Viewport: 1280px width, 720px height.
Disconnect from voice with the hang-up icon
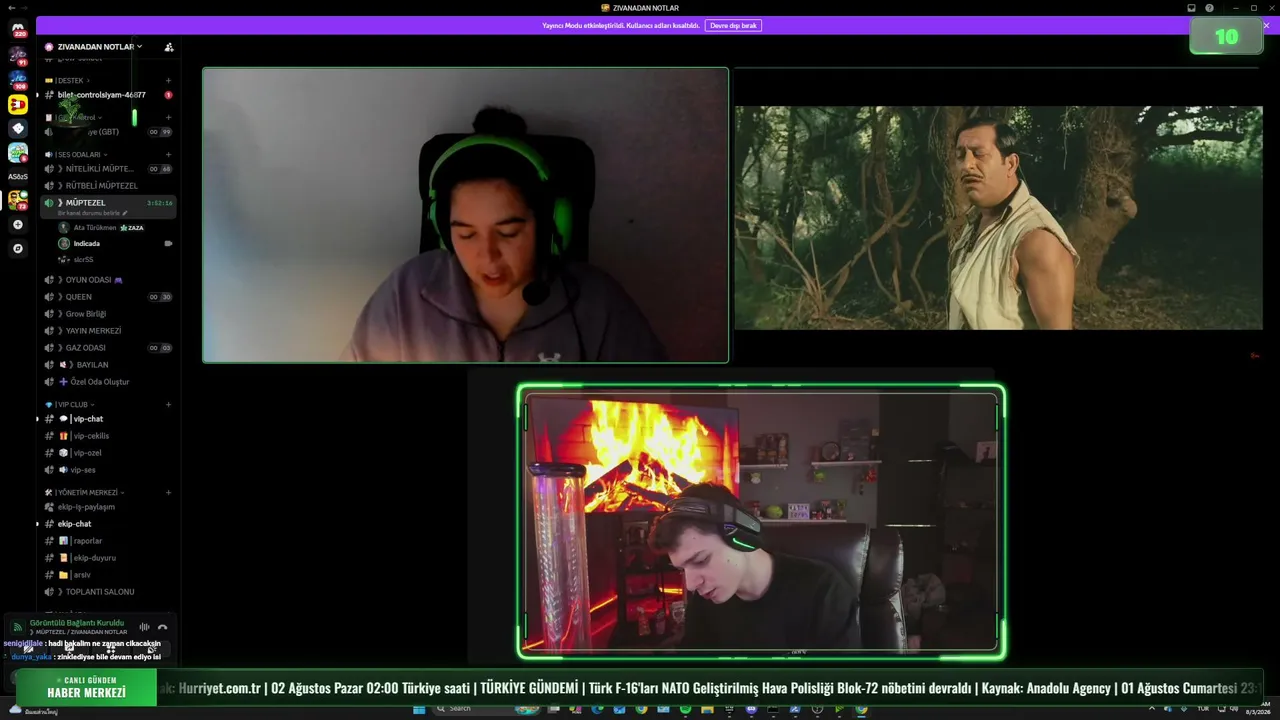[162, 627]
